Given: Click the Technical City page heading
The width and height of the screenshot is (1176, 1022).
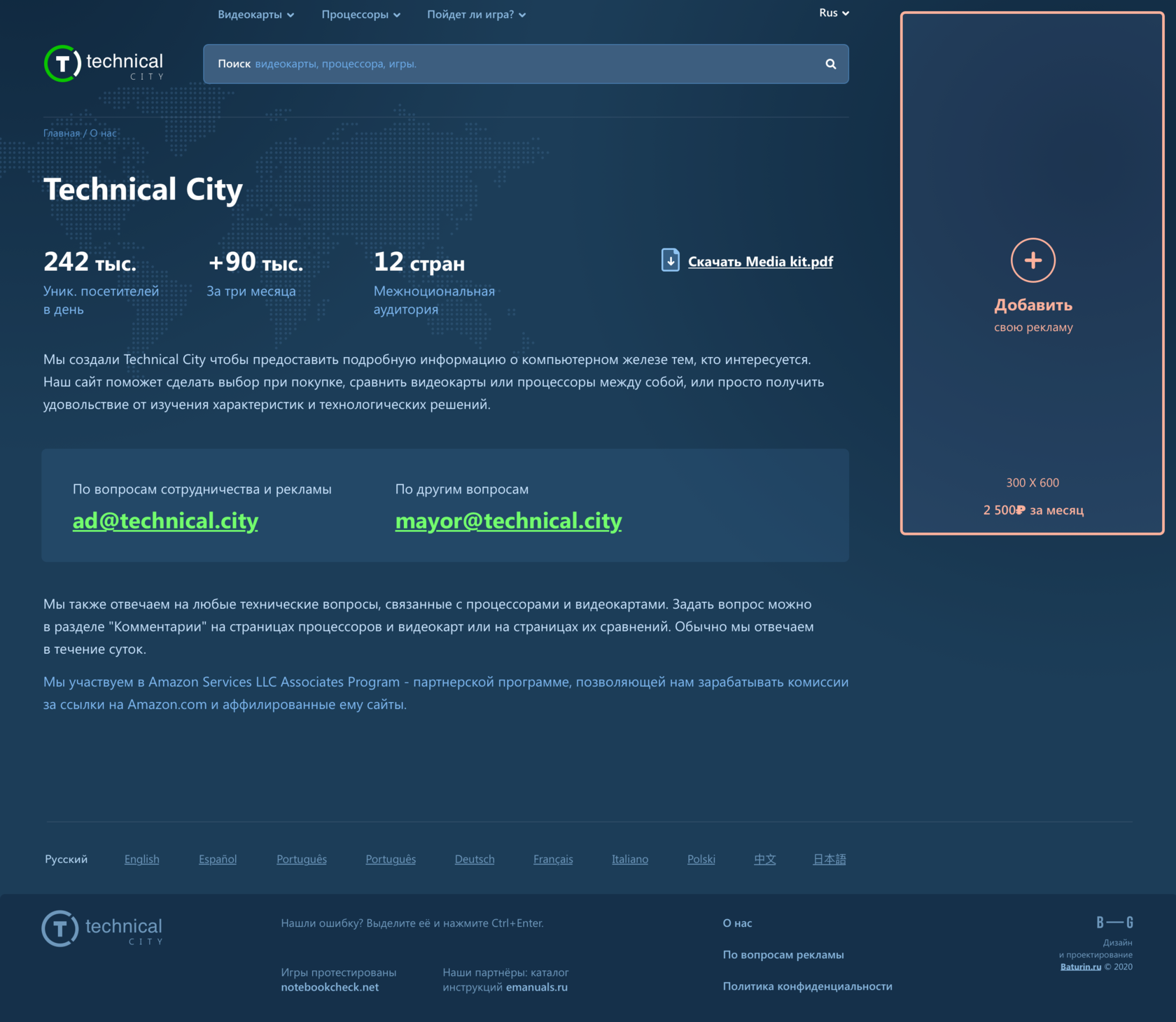Looking at the screenshot, I should click(143, 189).
